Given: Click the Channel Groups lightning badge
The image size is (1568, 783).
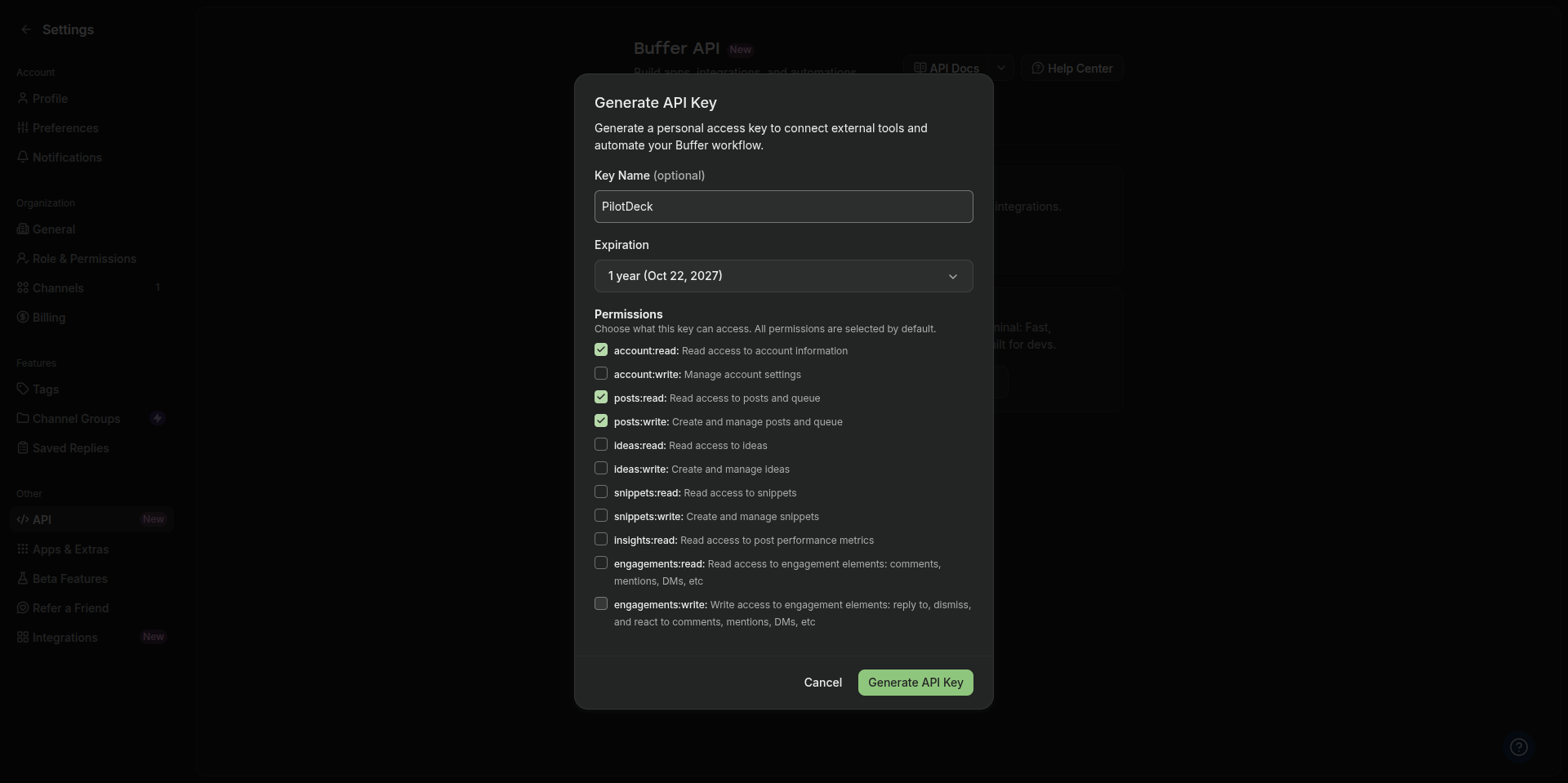Looking at the screenshot, I should [158, 418].
